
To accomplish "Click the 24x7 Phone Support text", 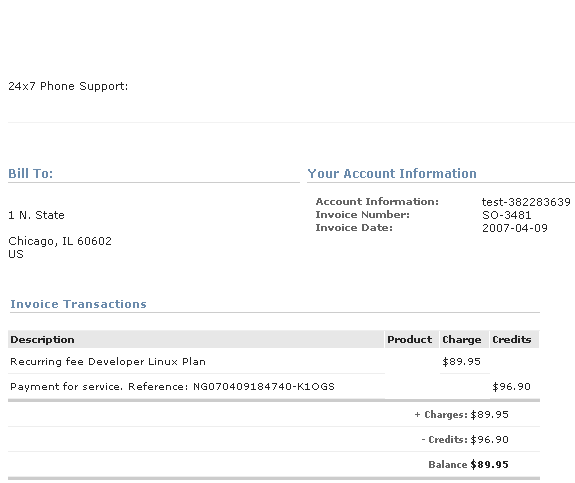I will pyautogui.click(x=68, y=86).
